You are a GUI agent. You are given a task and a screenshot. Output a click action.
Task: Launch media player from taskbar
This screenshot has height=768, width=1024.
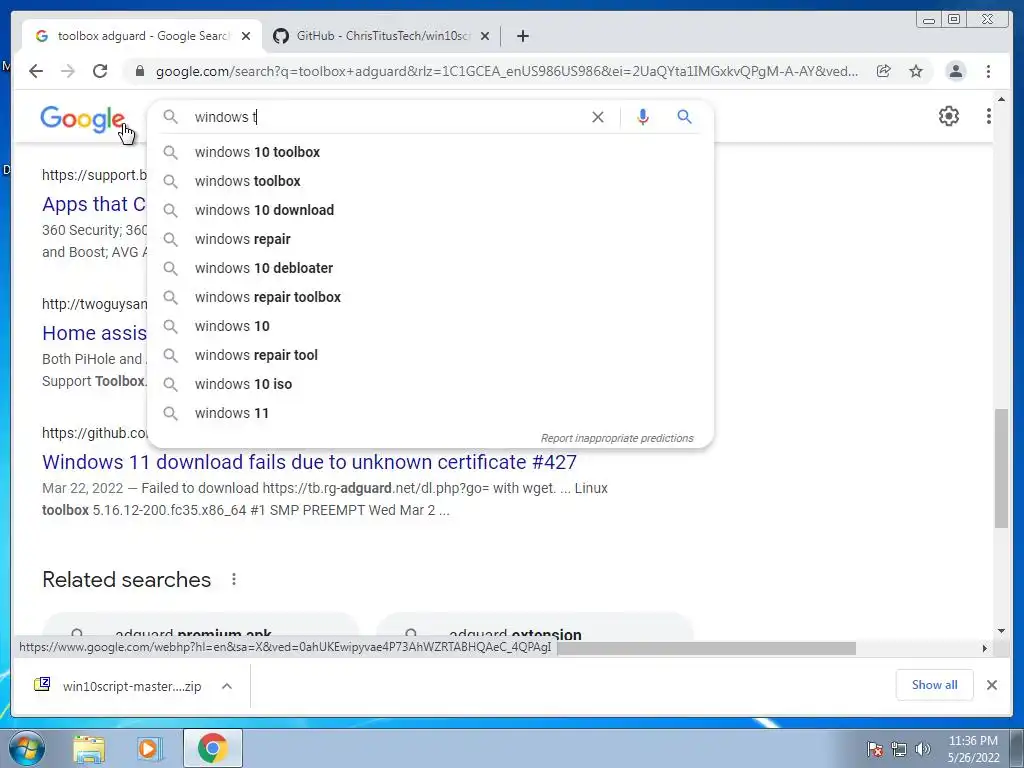coord(150,749)
